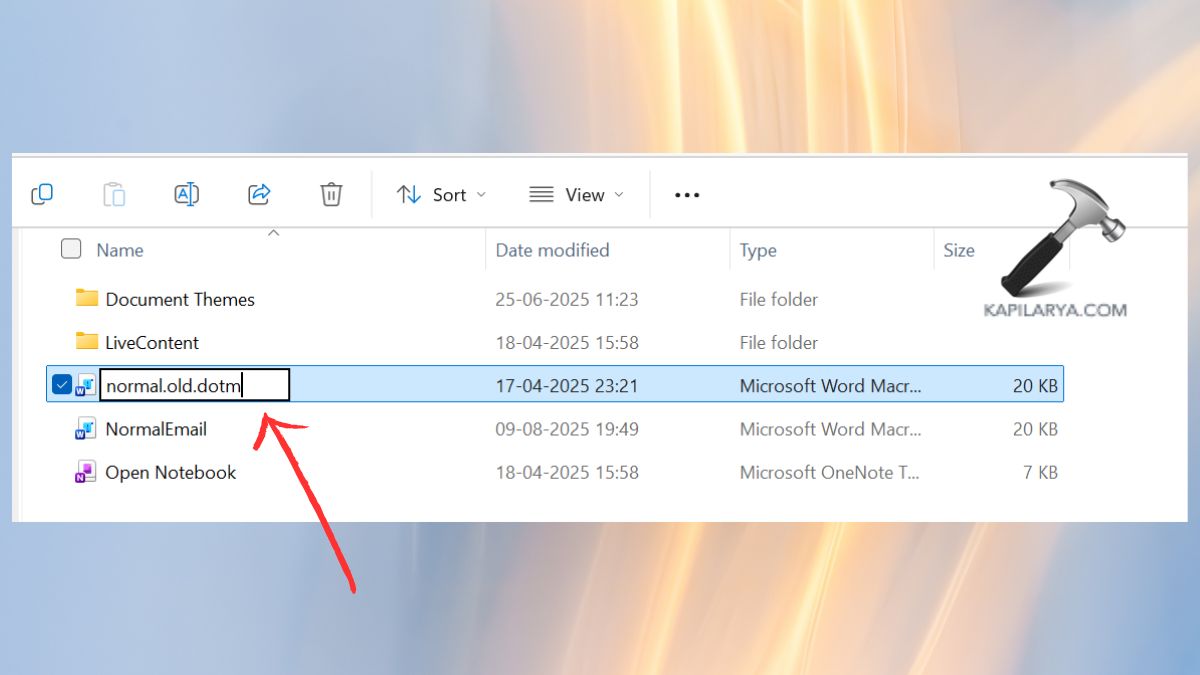Check the select-all checkbox in the Name header
Screen dimensions: 1200x675
click(x=70, y=250)
